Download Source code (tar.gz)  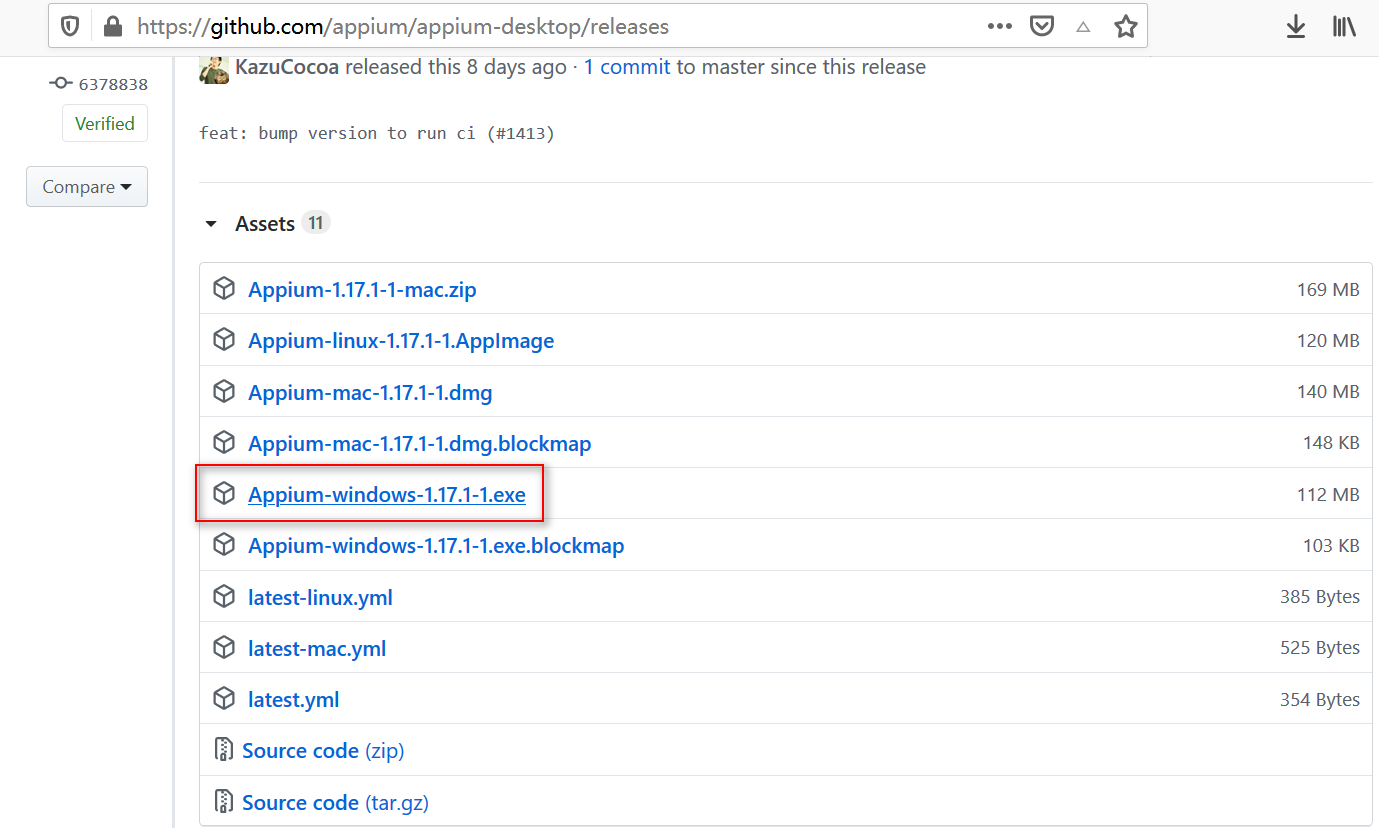click(335, 802)
